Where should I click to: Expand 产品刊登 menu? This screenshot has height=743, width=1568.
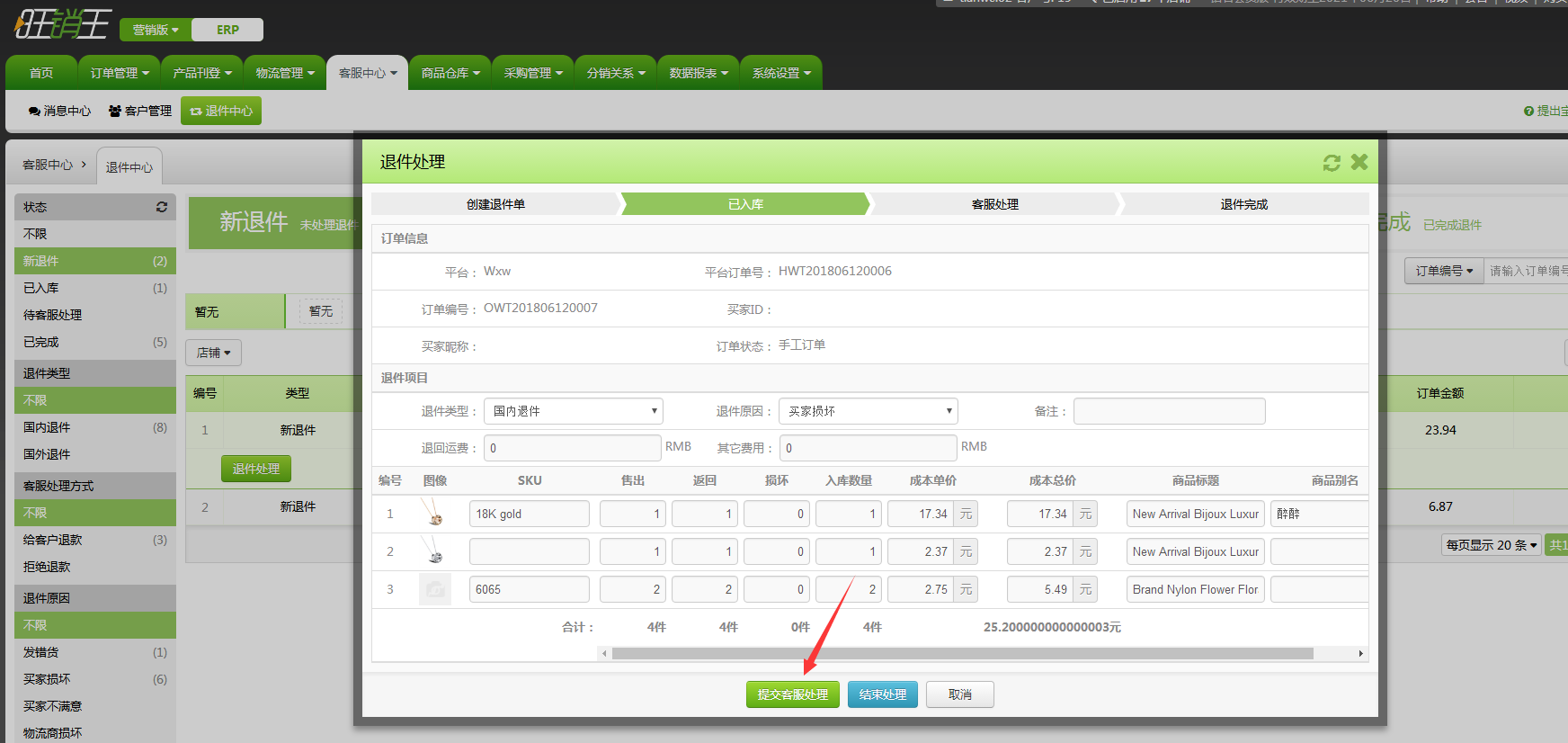[x=202, y=73]
